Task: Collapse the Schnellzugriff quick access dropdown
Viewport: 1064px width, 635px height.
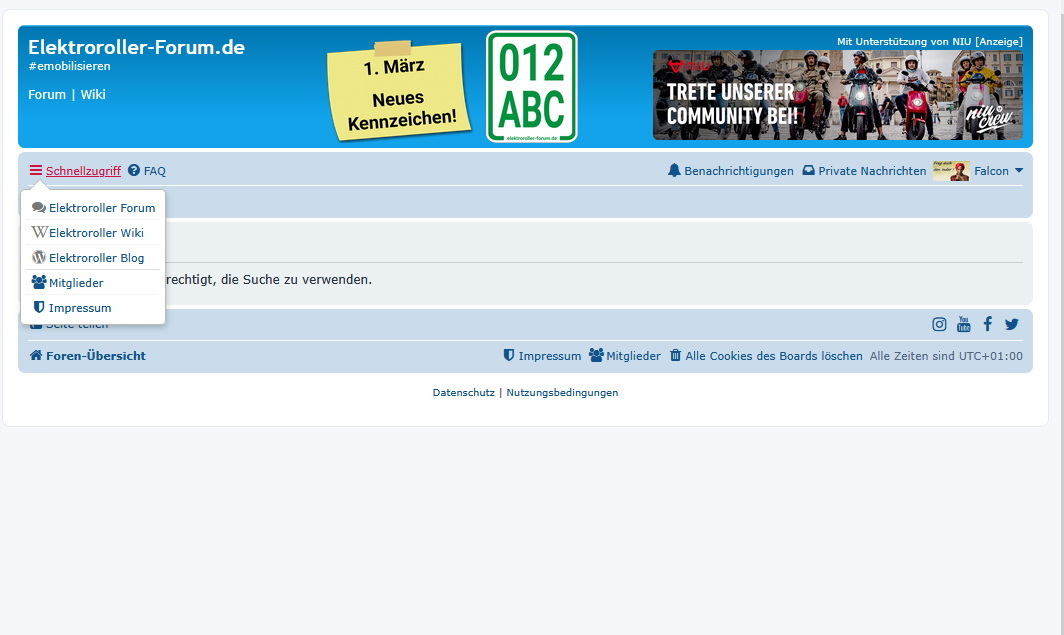Action: tap(83, 171)
